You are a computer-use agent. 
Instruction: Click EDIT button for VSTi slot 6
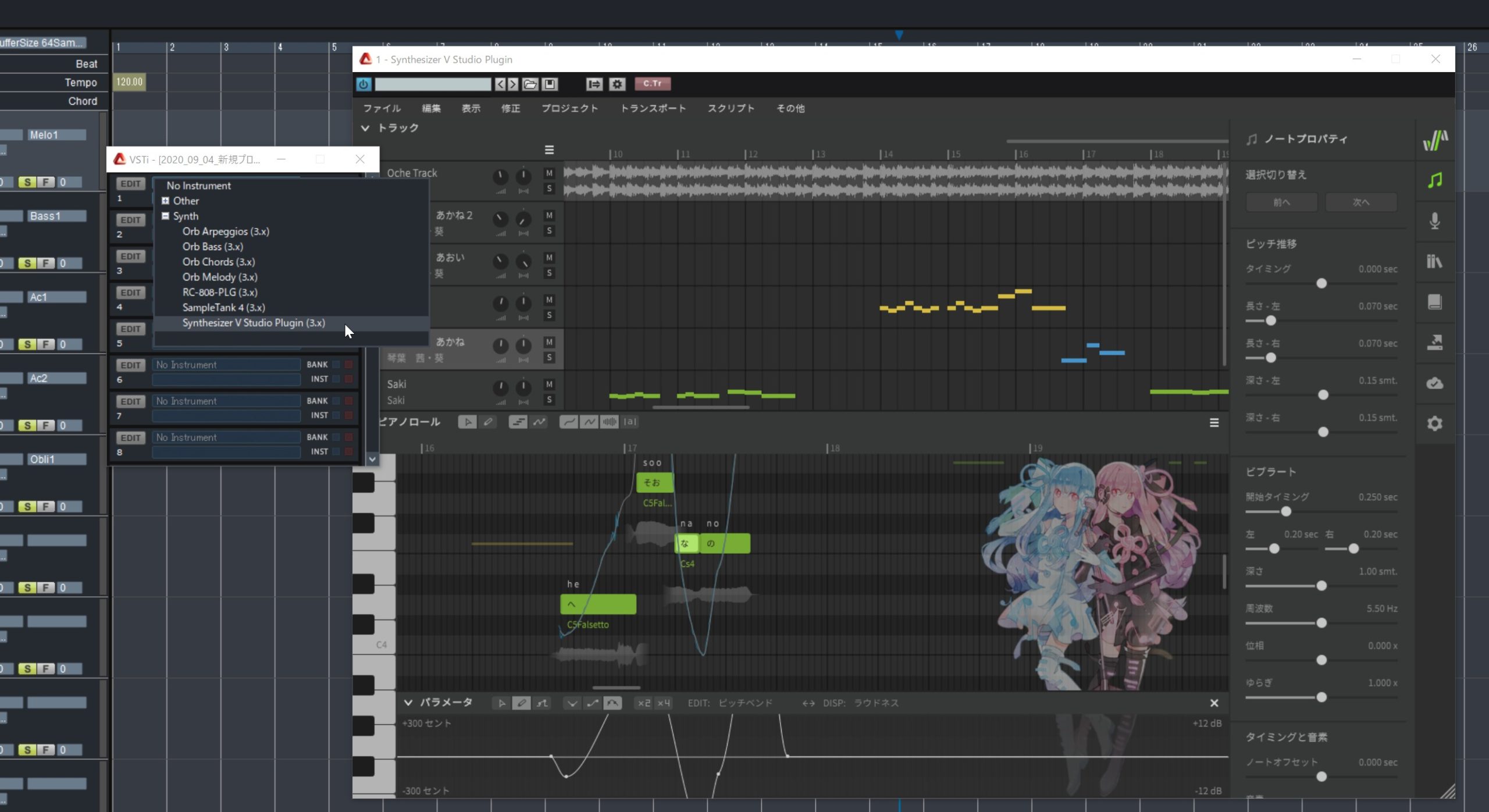[130, 365]
